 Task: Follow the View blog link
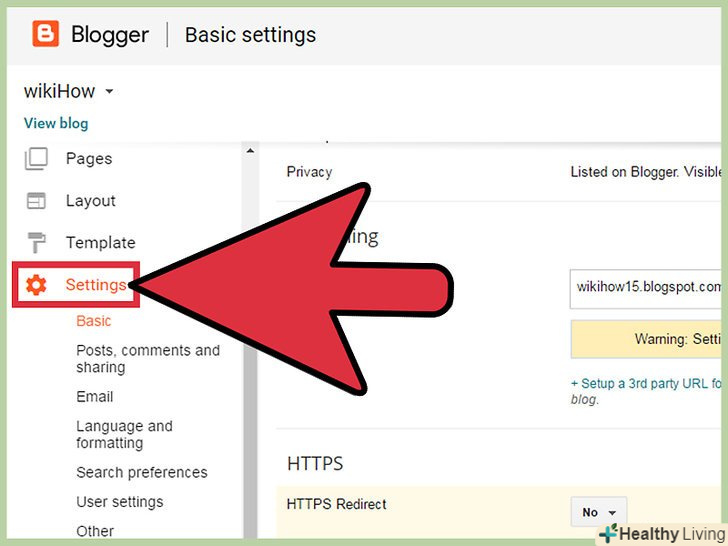(56, 123)
